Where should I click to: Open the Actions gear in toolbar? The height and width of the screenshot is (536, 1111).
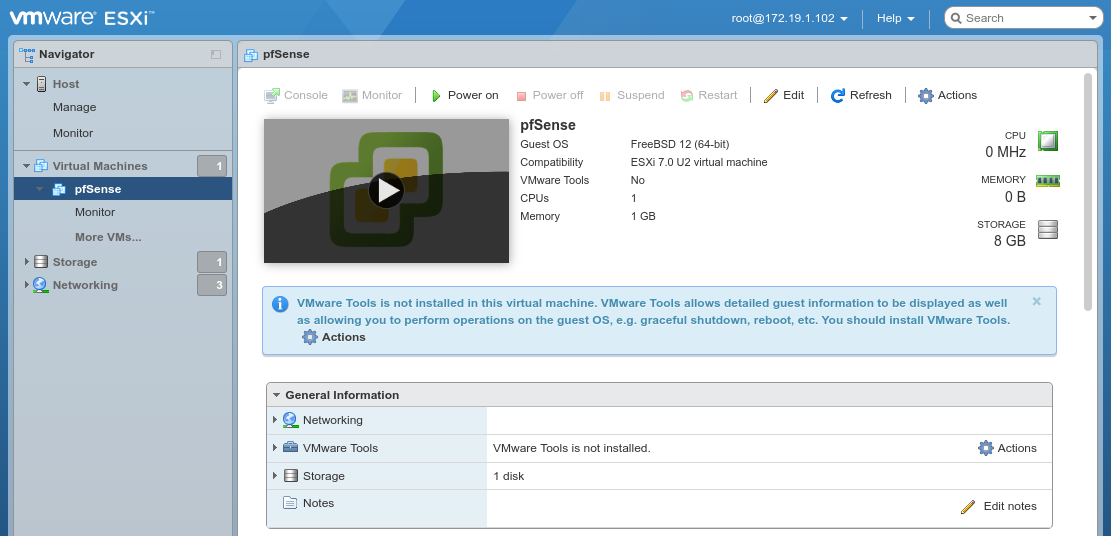(947, 95)
